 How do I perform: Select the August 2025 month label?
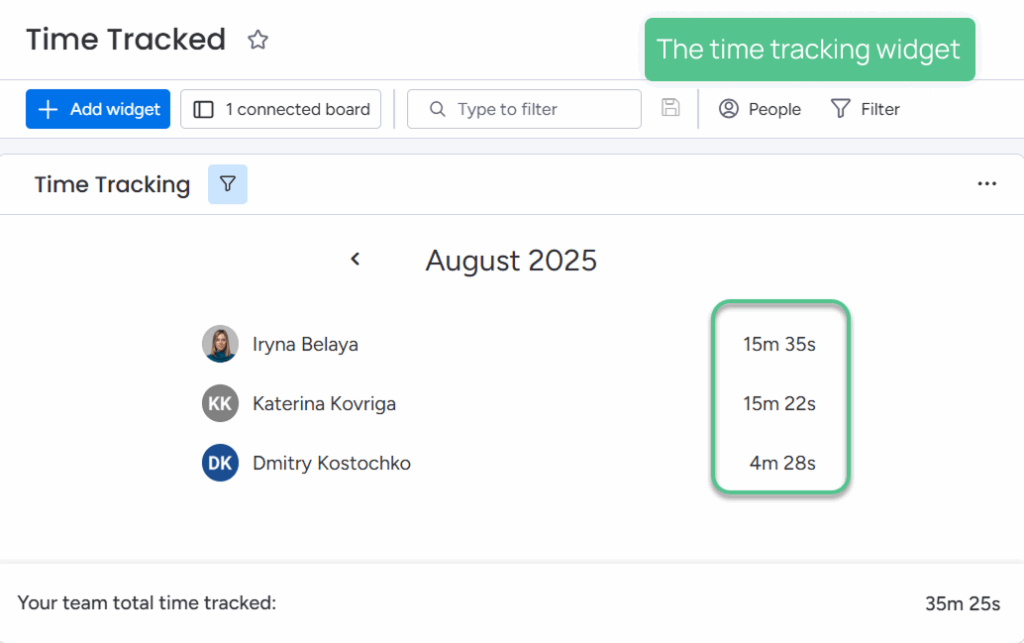(511, 260)
